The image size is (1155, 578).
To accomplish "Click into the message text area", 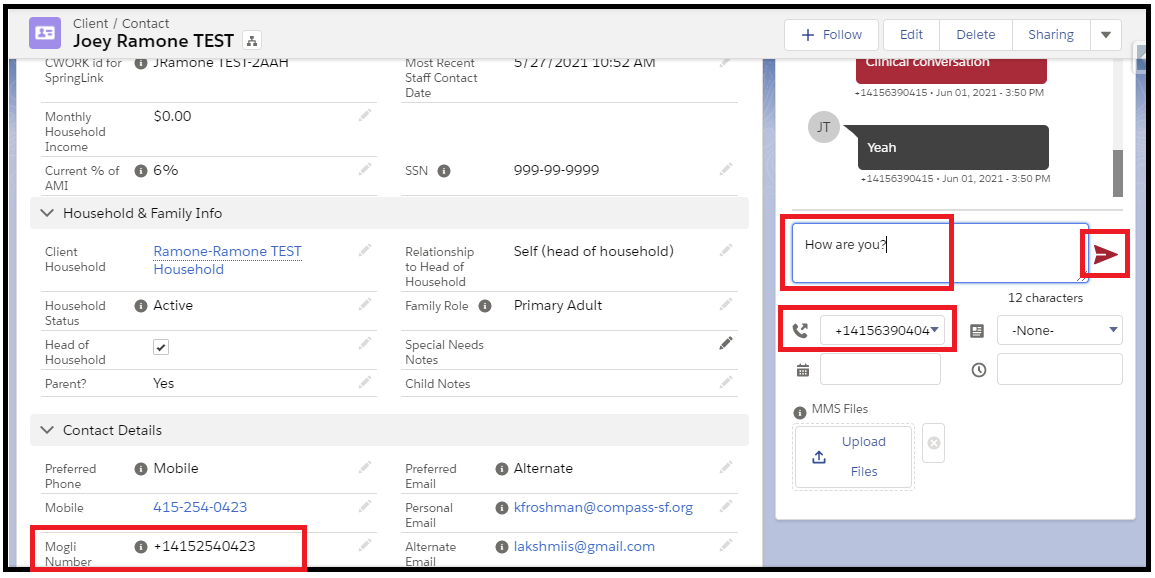I will [940, 253].
